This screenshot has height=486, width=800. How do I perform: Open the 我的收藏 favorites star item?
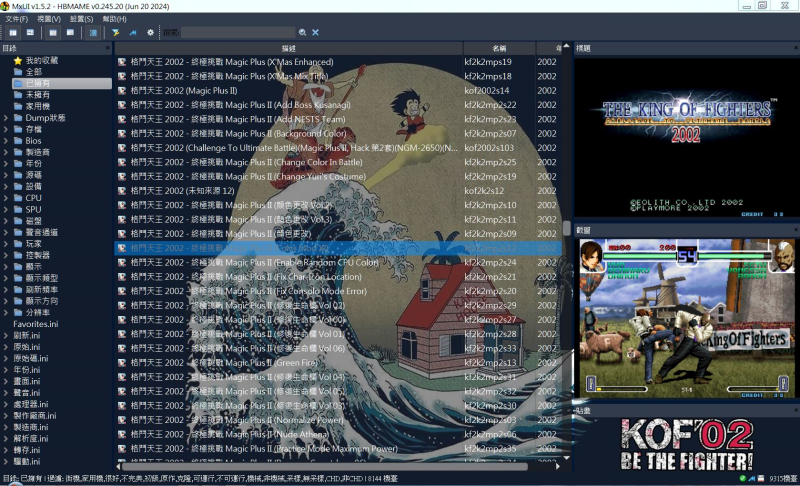point(41,60)
